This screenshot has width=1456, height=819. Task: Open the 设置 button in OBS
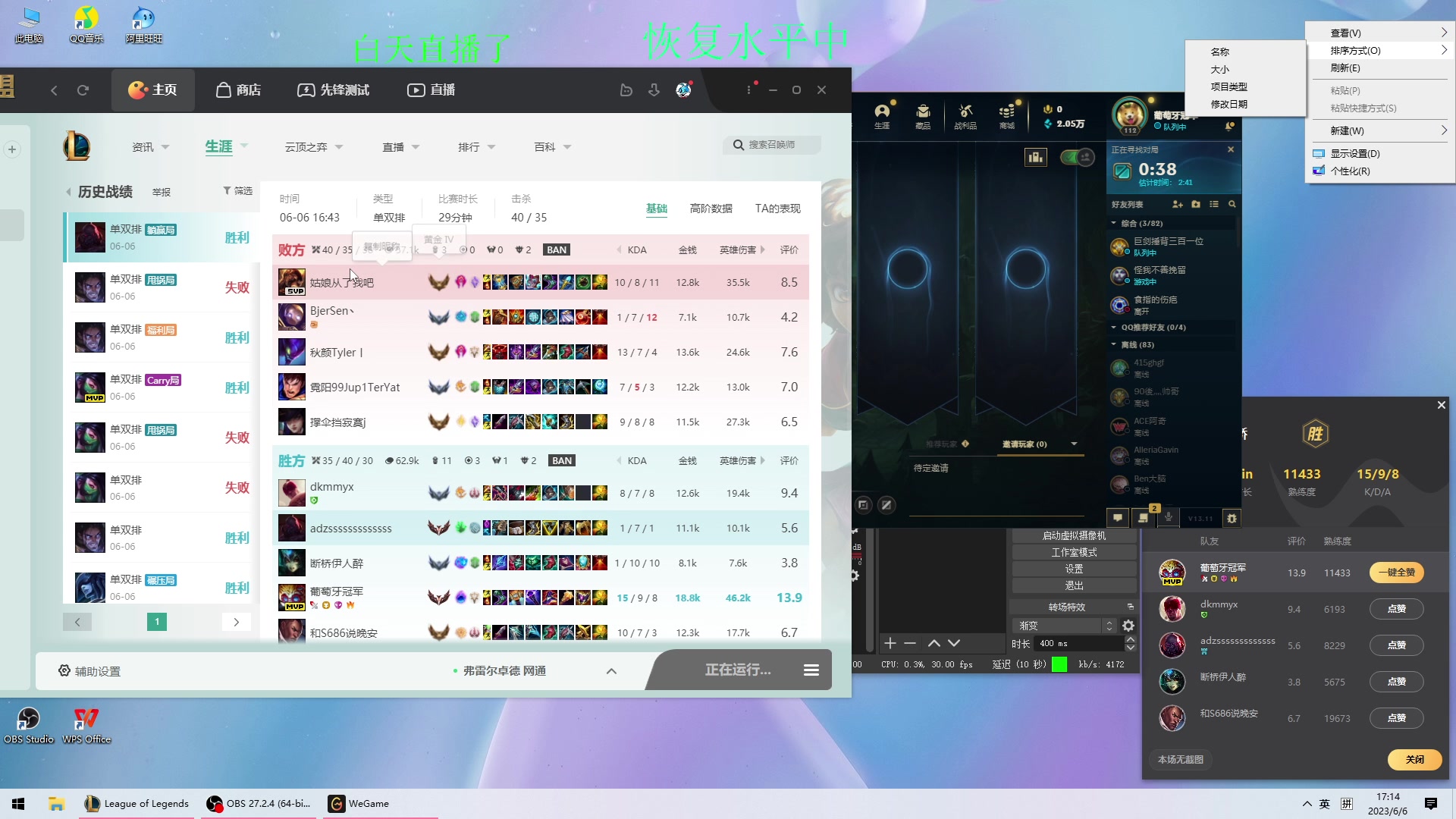[1074, 569]
